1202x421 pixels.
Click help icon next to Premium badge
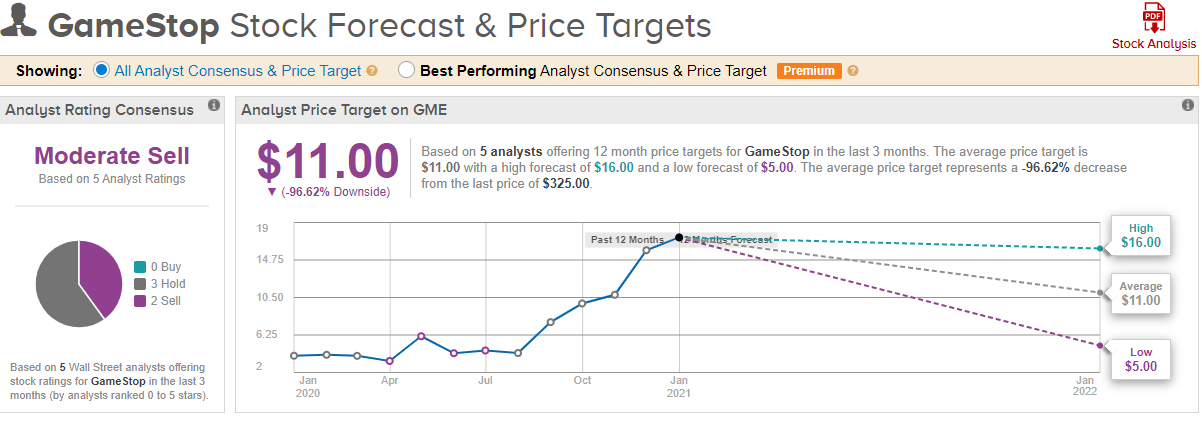[853, 71]
